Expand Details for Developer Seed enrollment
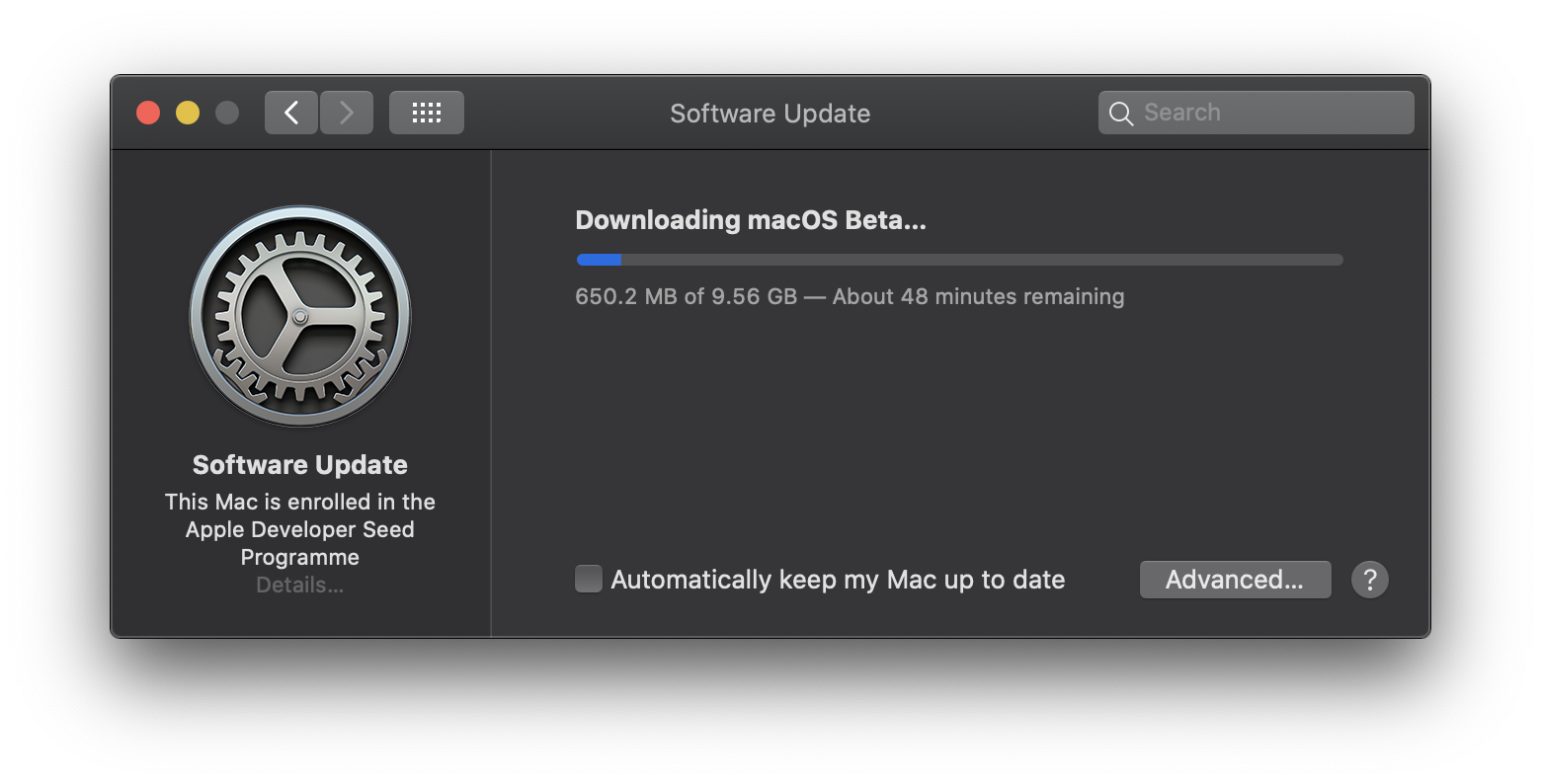 click(299, 585)
